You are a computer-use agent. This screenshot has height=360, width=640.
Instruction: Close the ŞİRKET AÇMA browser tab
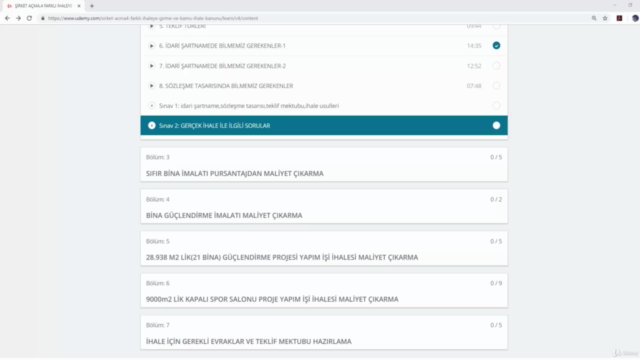point(79,6)
